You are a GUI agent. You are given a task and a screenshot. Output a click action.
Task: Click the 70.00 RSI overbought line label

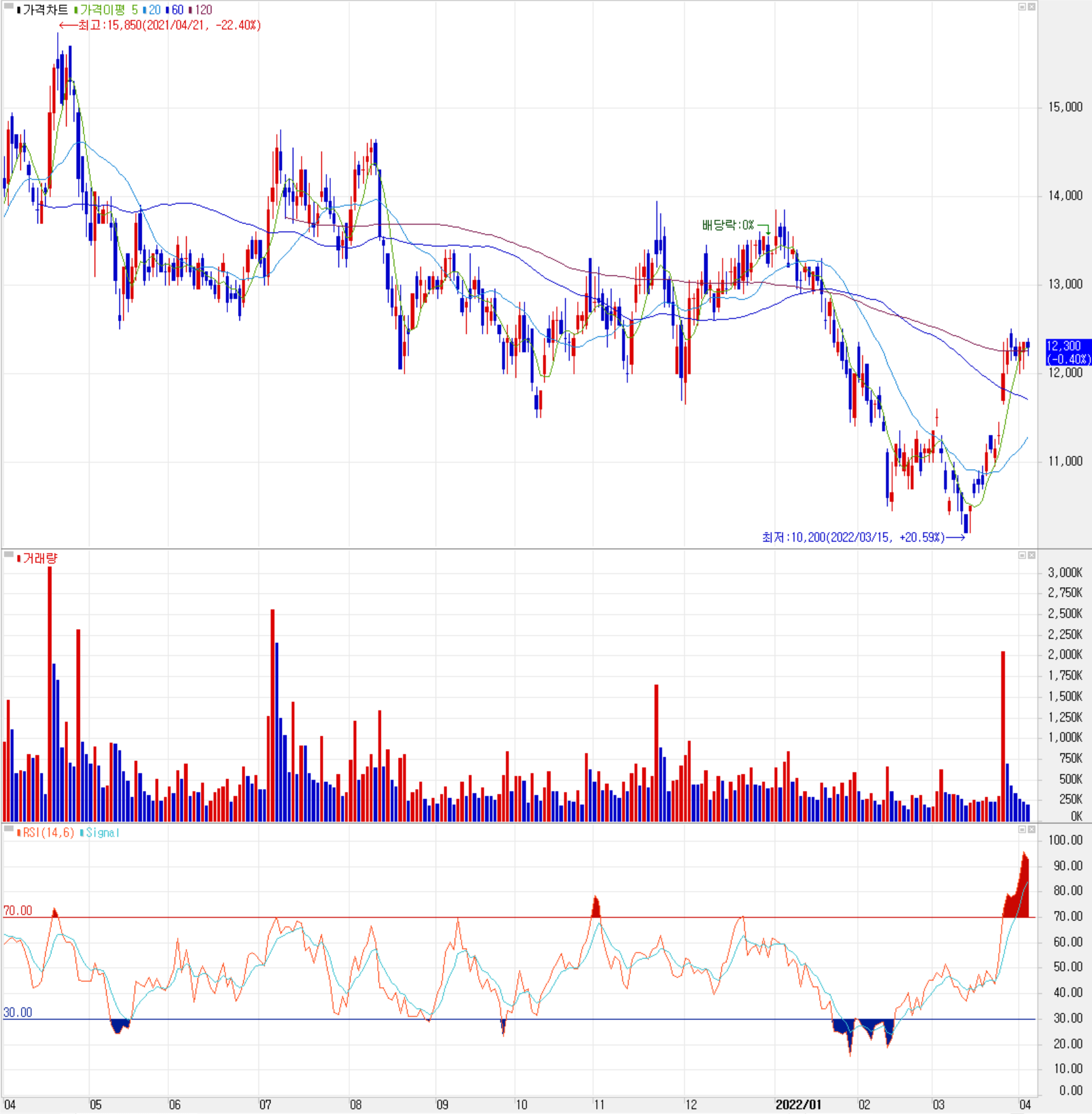point(18,911)
